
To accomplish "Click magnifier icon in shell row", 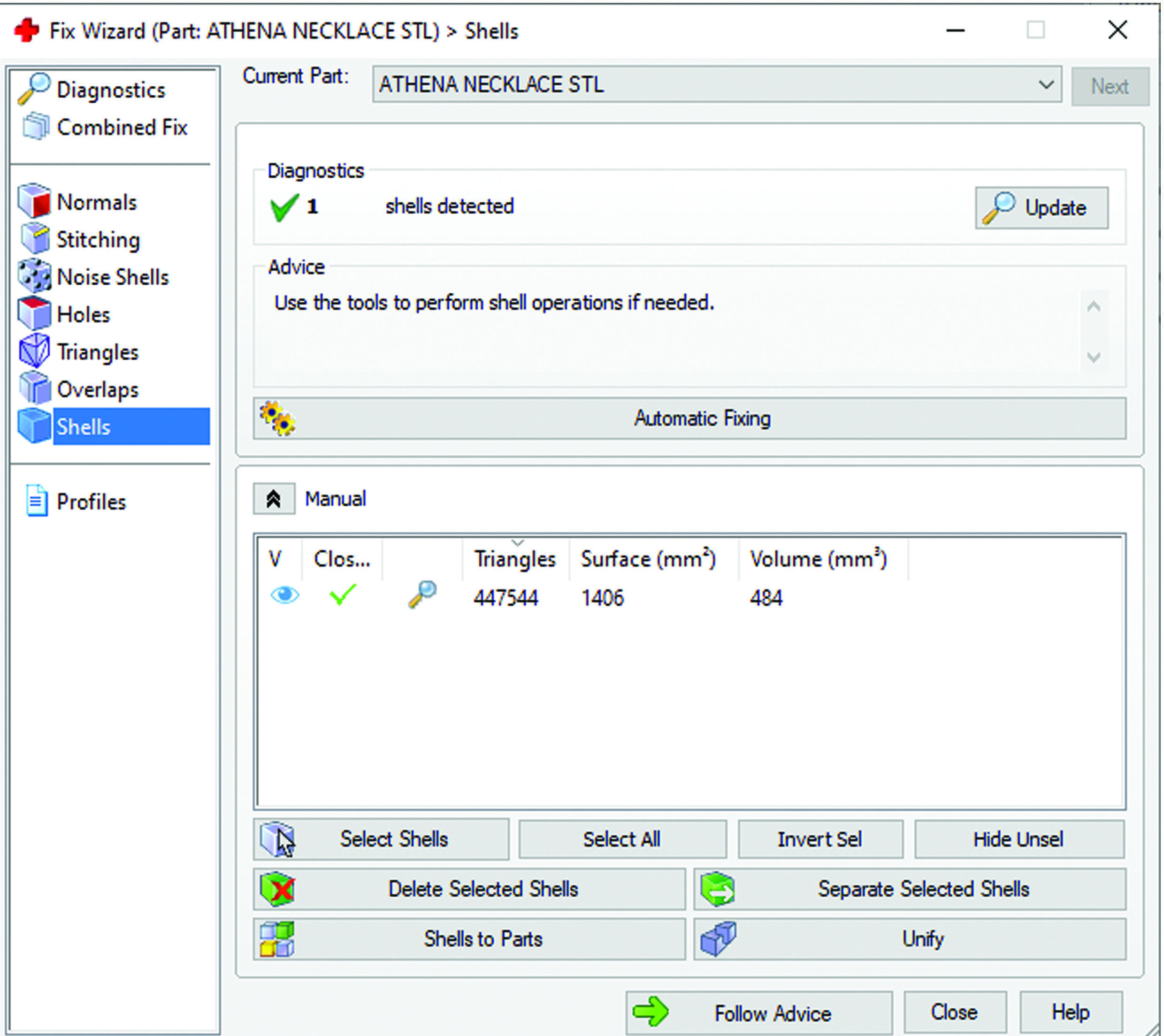I will 422,595.
